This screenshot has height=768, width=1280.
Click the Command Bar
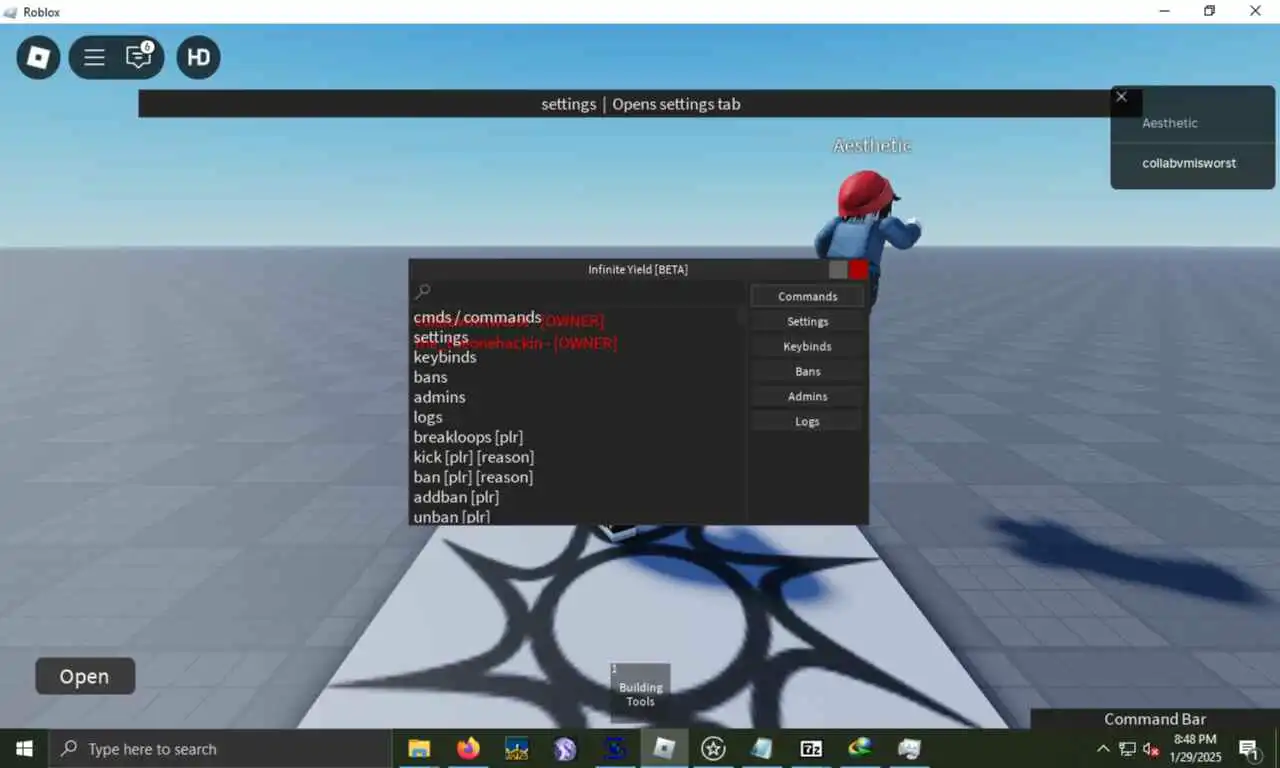coord(1155,719)
